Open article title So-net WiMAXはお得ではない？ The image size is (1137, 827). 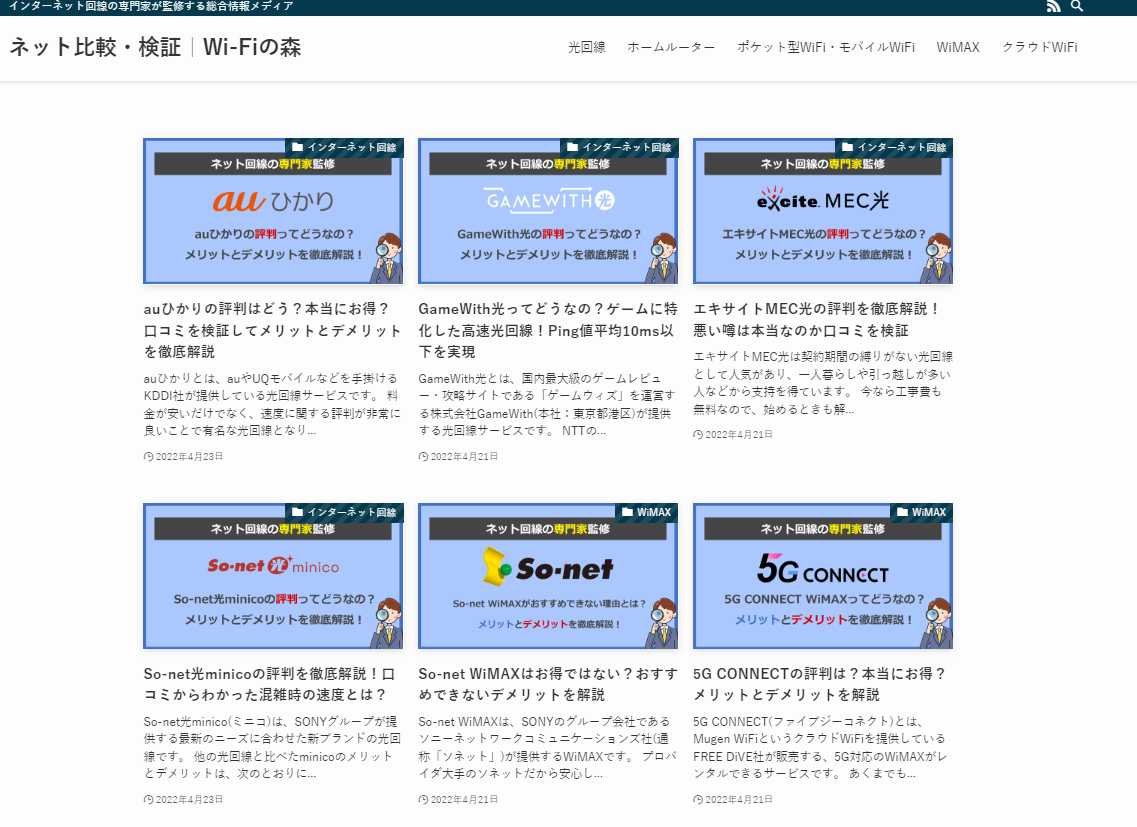pyautogui.click(x=547, y=684)
